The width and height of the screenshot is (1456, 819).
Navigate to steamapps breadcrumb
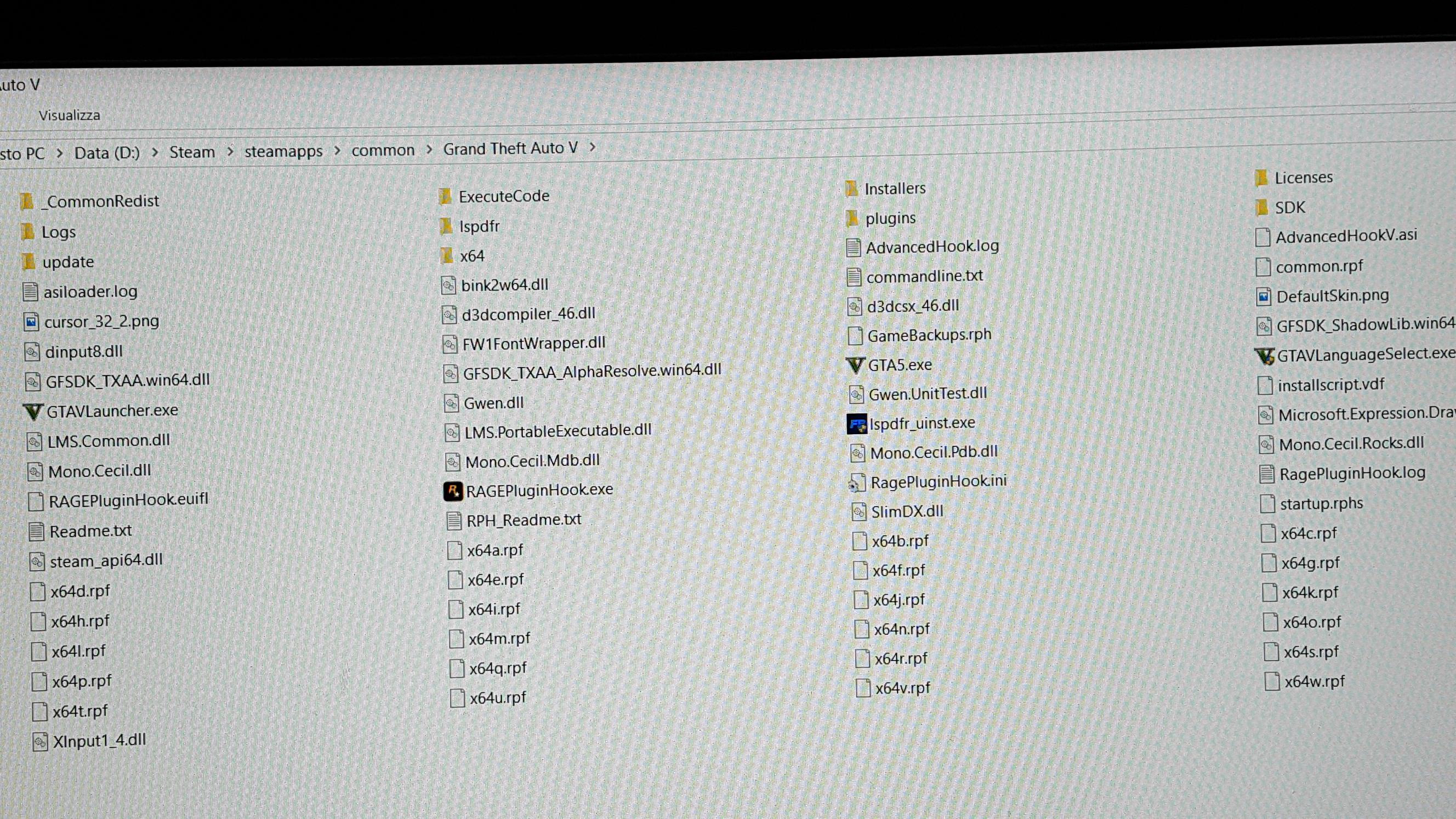(283, 151)
